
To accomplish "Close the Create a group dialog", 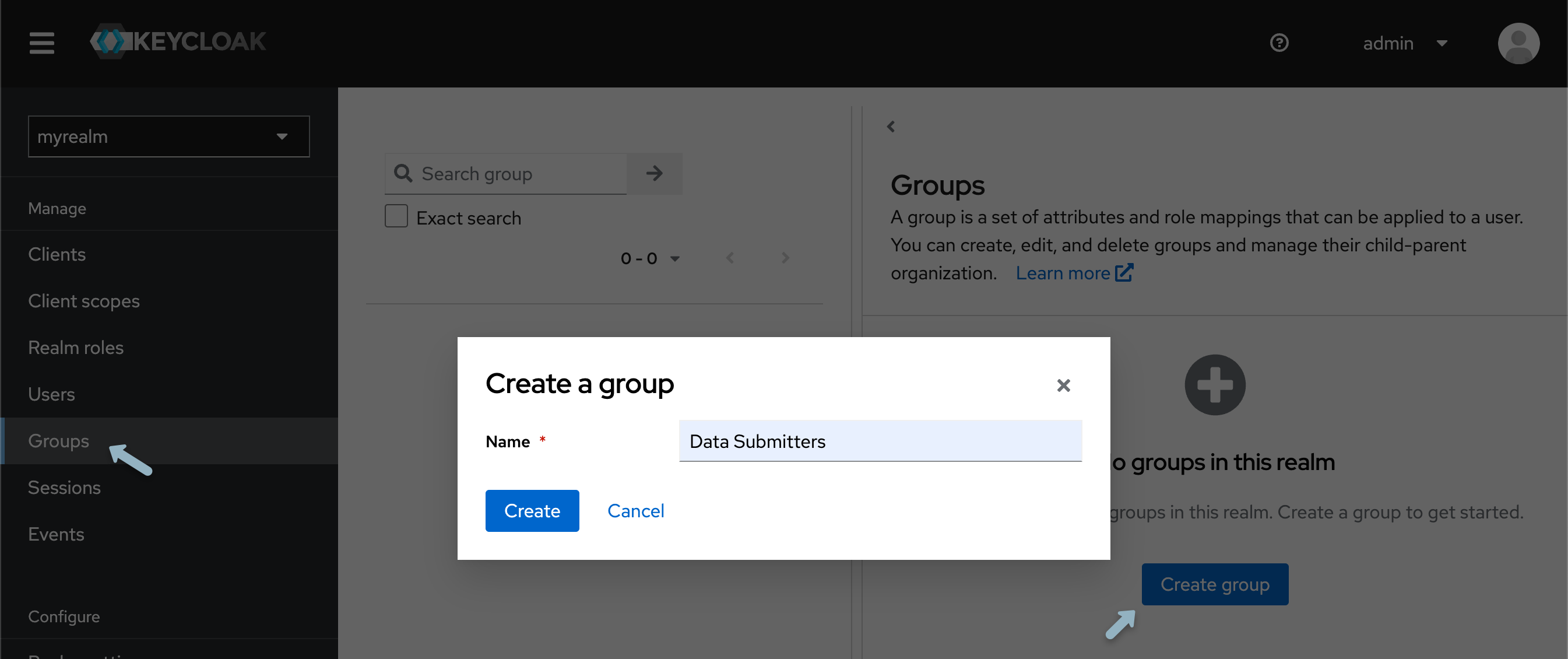I will tap(1063, 385).
